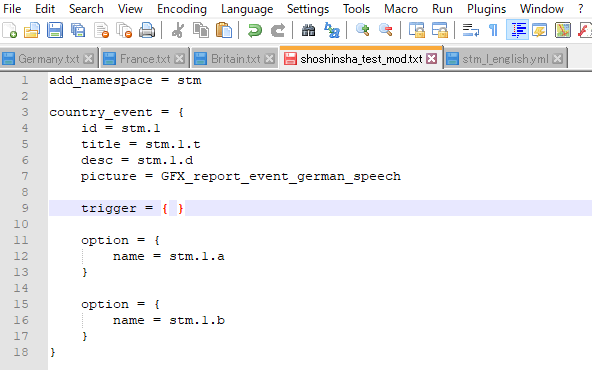Image resolution: width=592 pixels, height=370 pixels.
Task: Switch to stm_l_english.yml tab
Action: point(505,59)
